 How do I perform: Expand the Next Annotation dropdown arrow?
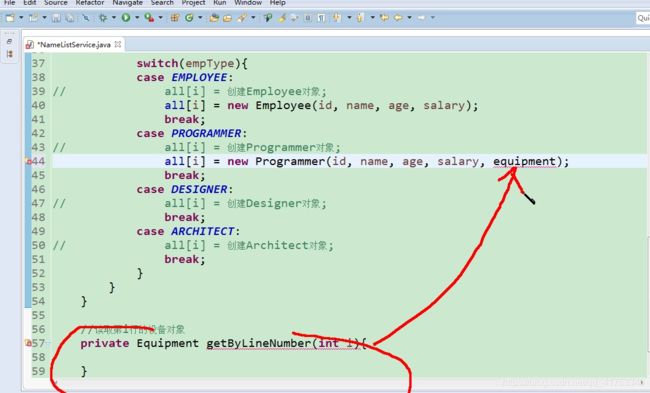349,18
